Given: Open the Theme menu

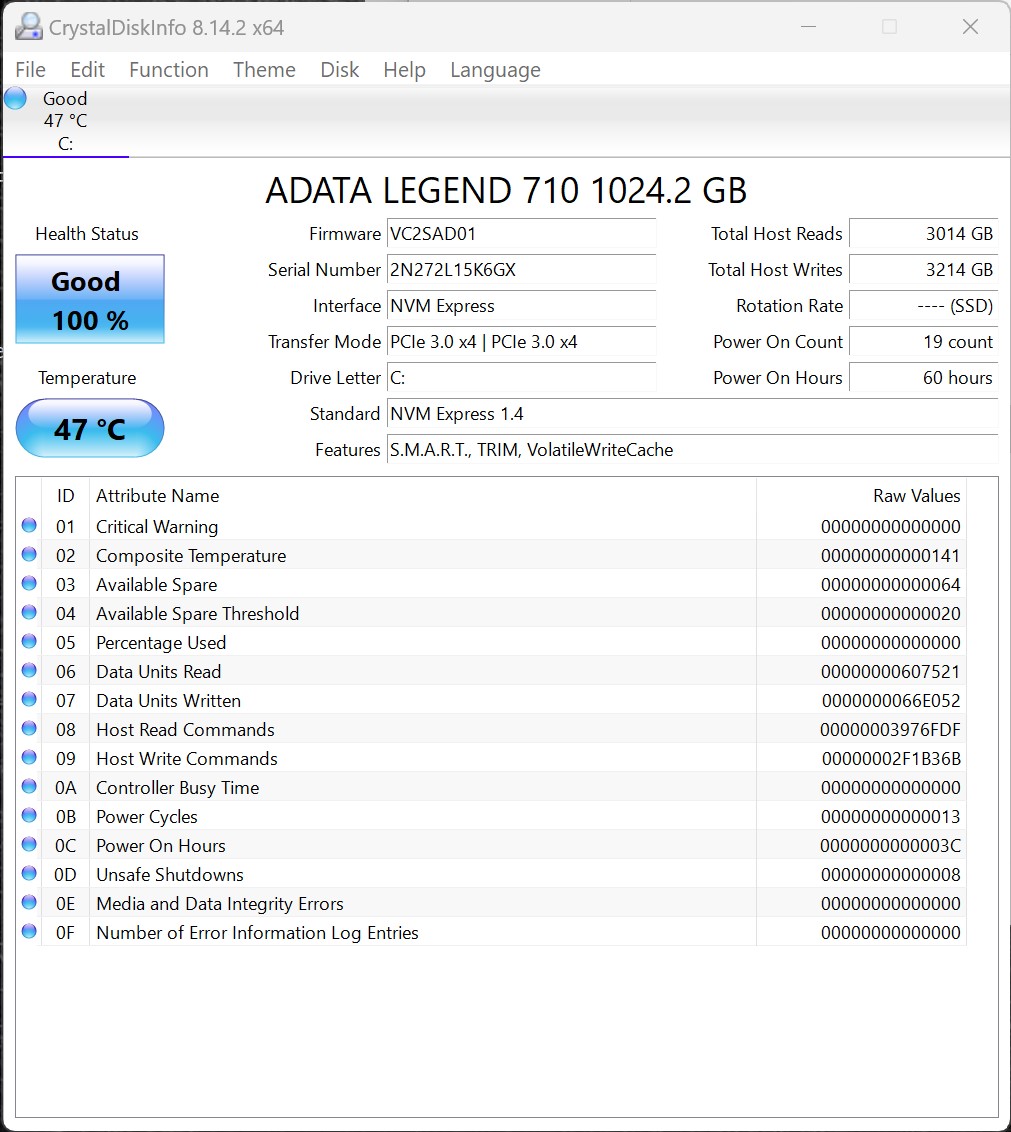Looking at the screenshot, I should click(264, 69).
